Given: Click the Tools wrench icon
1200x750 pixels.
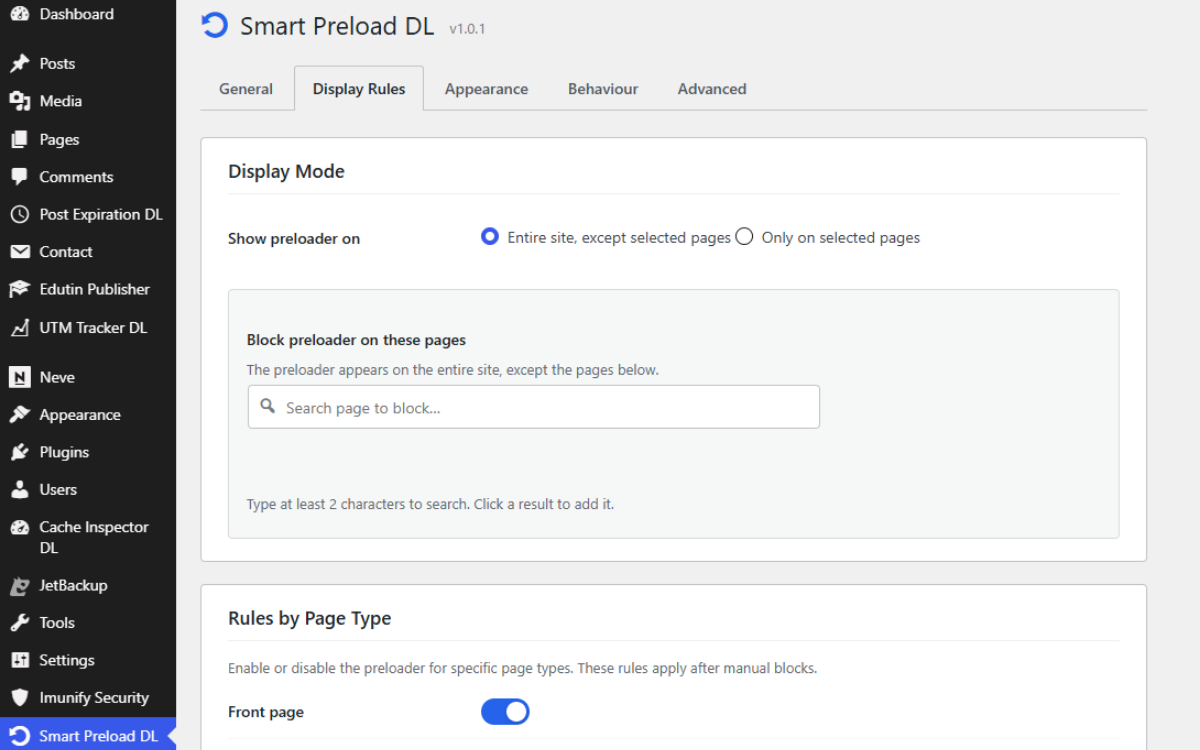Looking at the screenshot, I should click(19, 622).
